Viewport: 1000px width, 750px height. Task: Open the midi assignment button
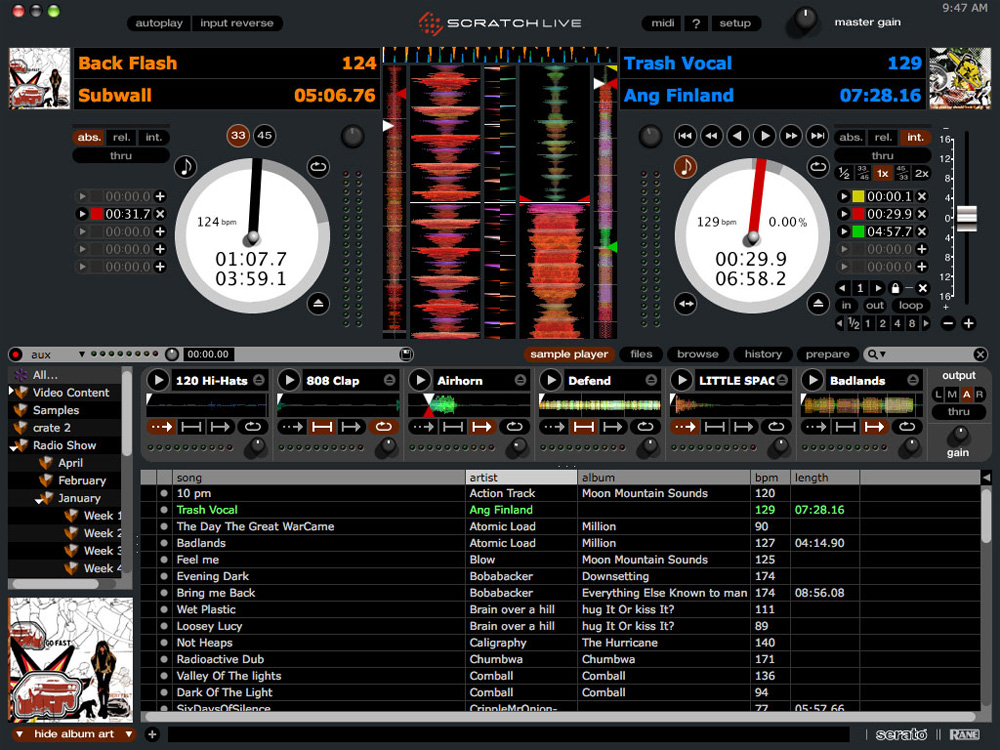tap(662, 23)
